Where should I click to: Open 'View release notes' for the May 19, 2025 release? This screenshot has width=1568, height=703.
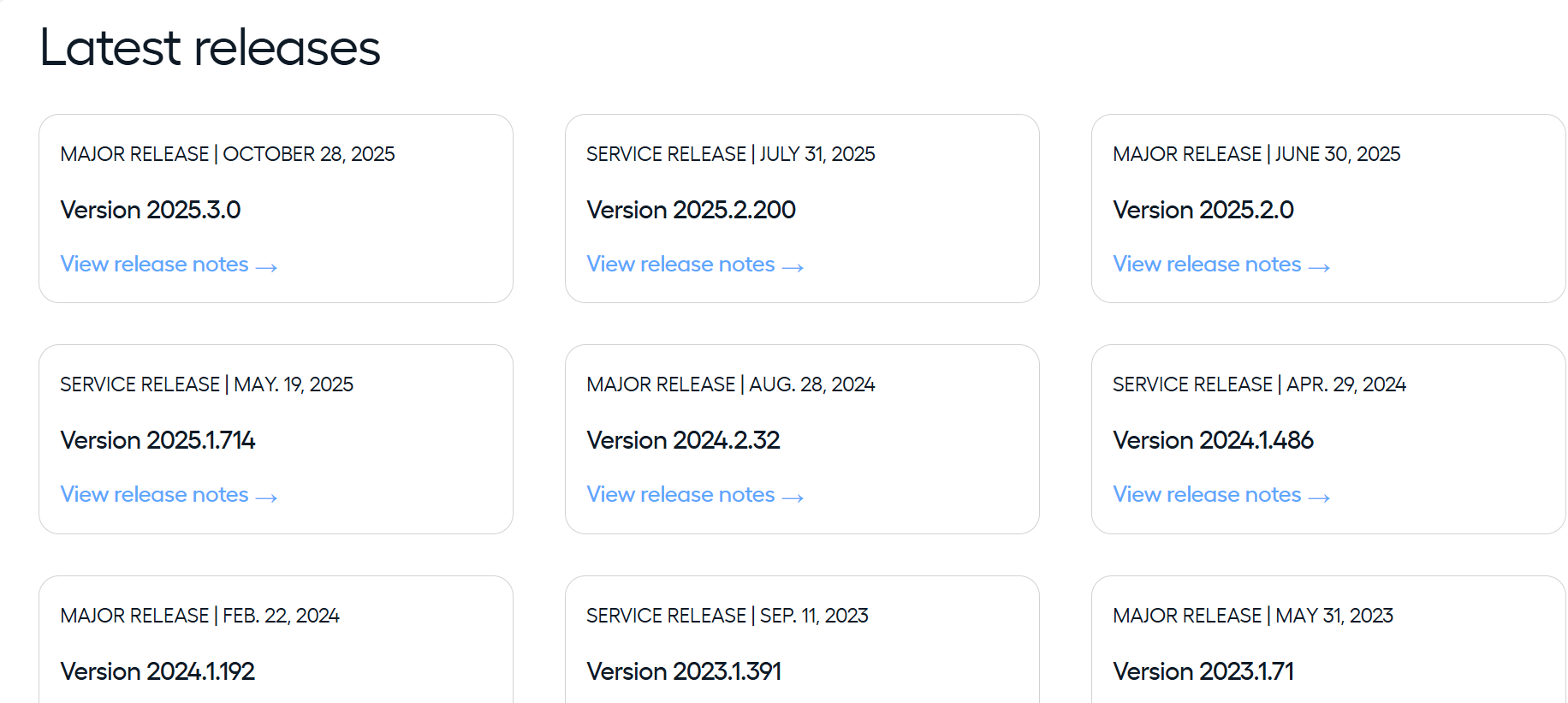coord(154,495)
